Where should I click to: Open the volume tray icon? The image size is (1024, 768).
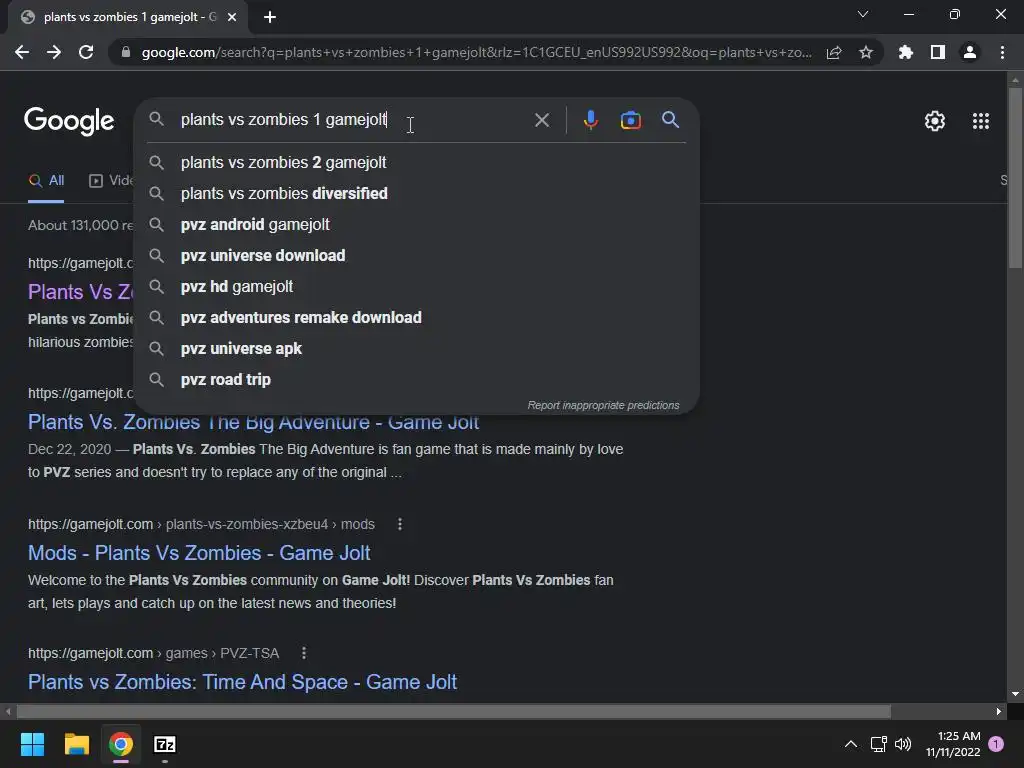pos(903,744)
